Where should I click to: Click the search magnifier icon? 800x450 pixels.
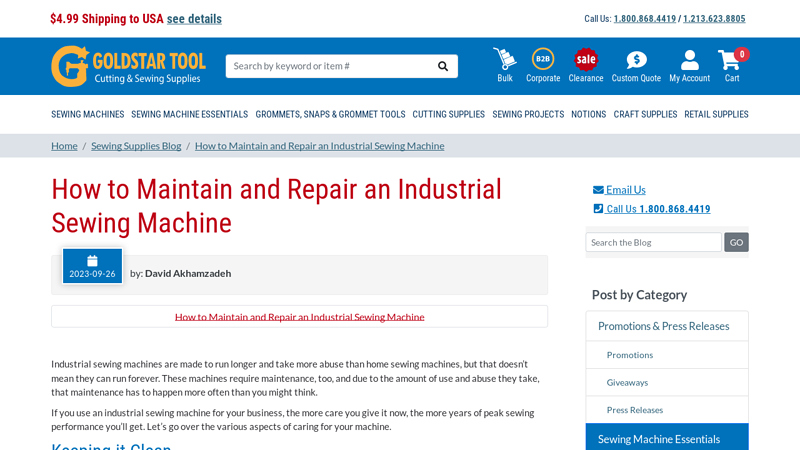(443, 66)
